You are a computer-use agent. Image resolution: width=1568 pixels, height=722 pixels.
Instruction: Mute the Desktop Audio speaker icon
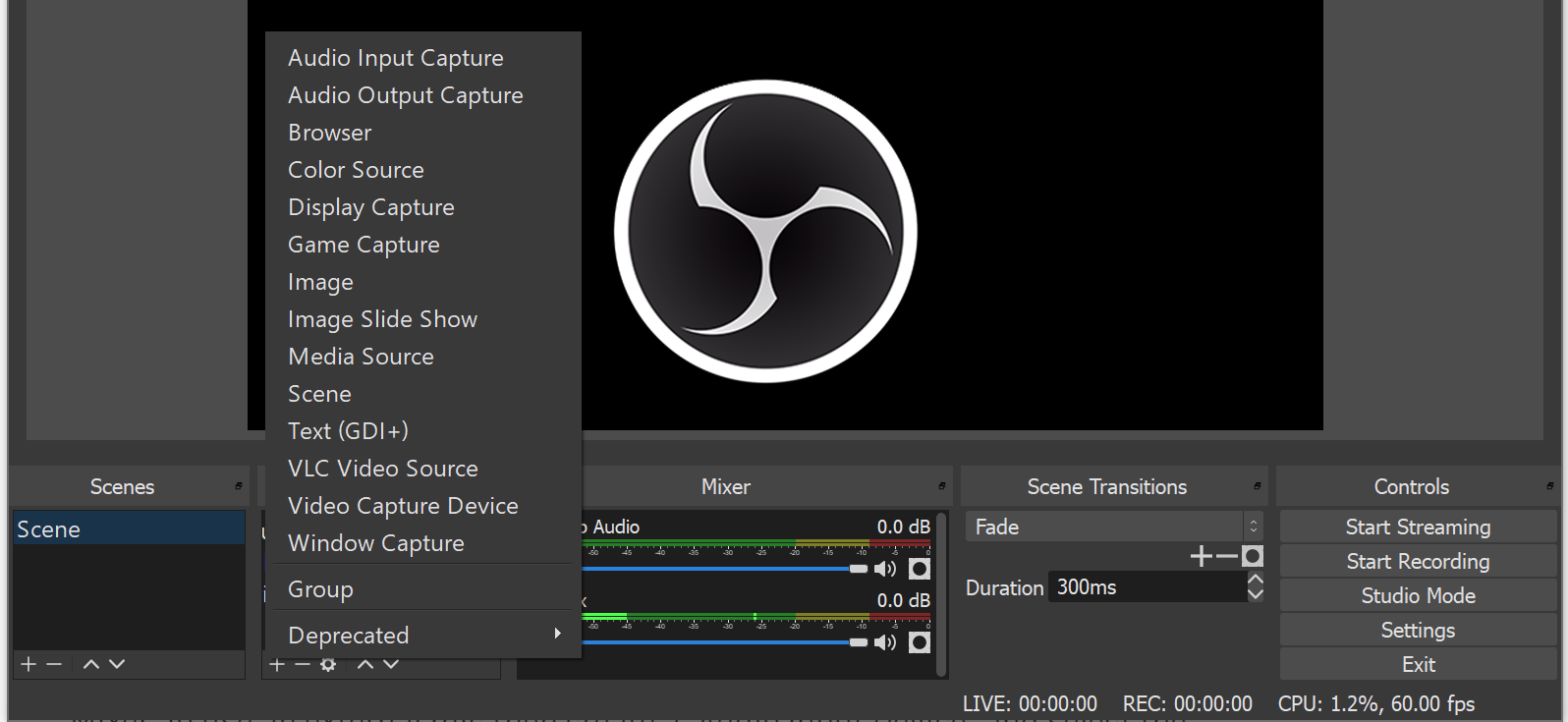point(885,569)
